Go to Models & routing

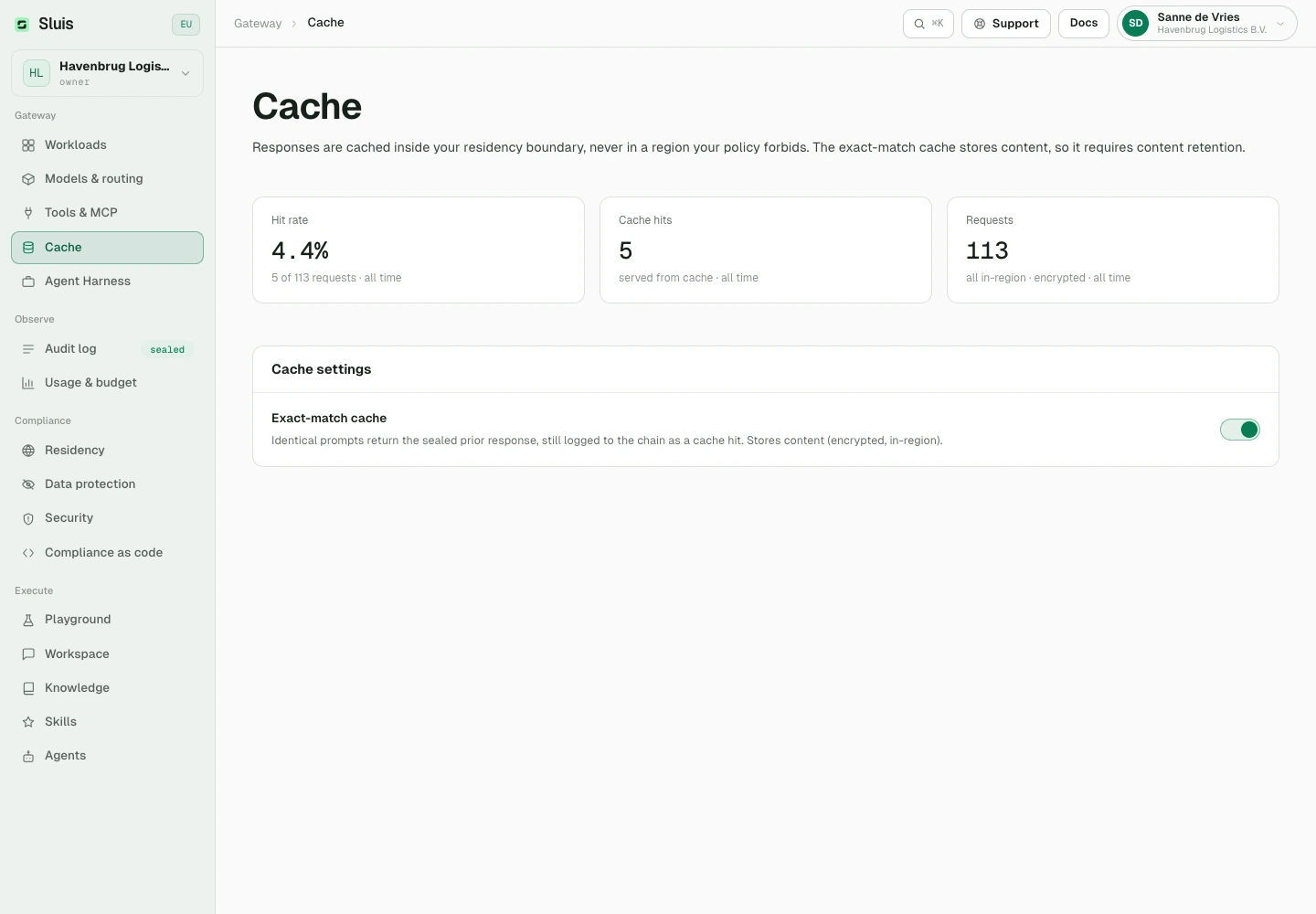click(x=107, y=179)
